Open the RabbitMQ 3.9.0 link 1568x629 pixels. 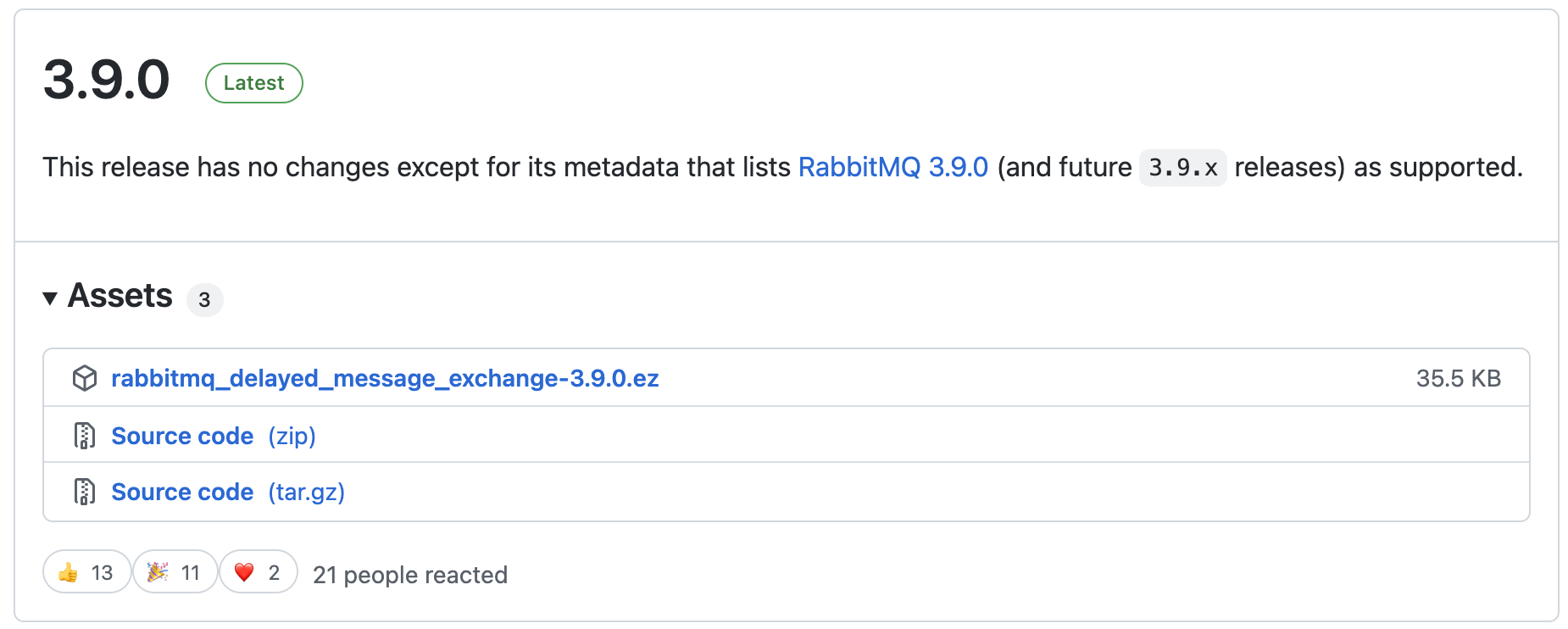[892, 167]
